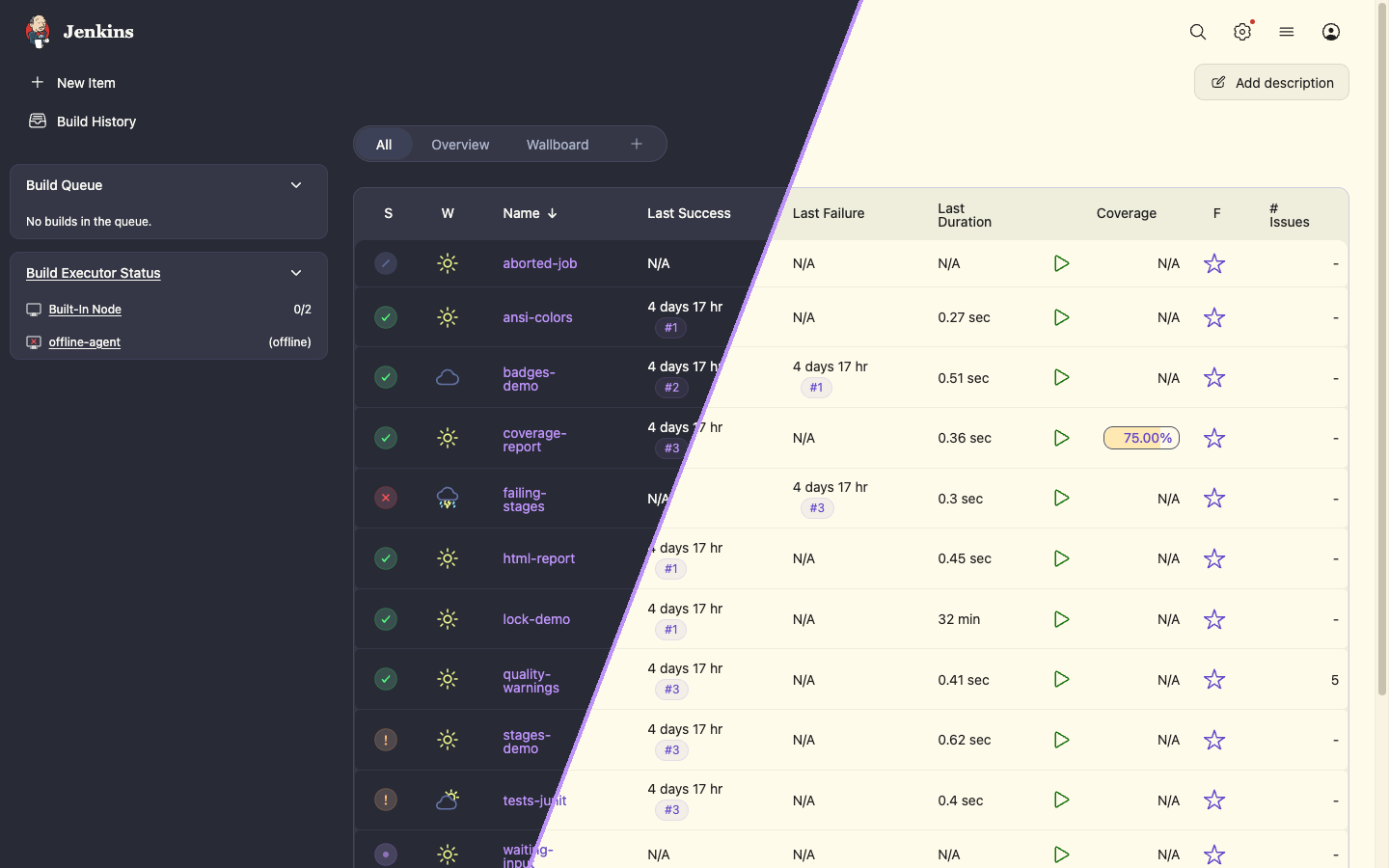Mark coverage-report as favorite
Screen dimensions: 1389x868
[x=1214, y=438]
